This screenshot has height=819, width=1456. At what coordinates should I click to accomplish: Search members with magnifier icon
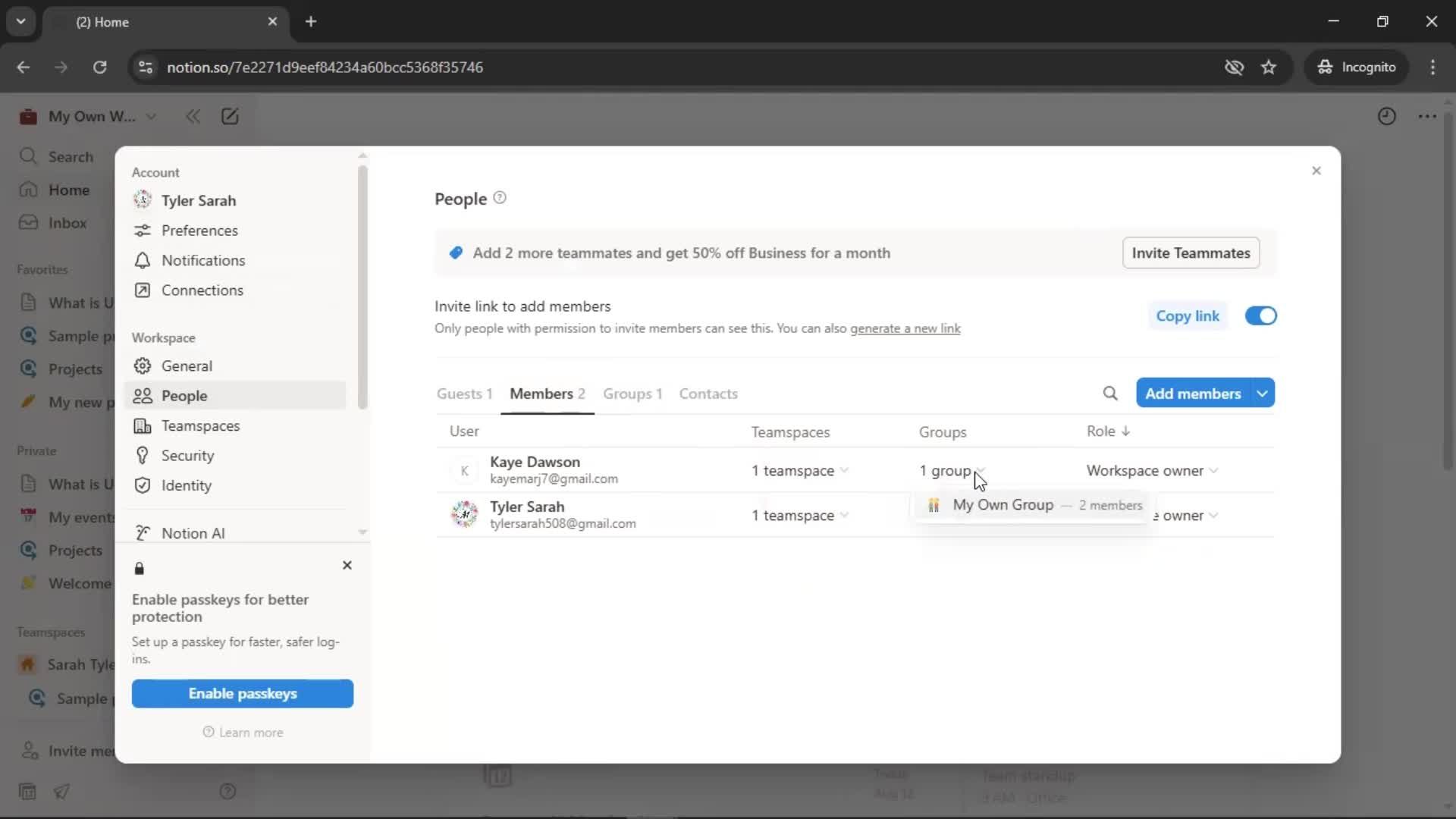[1110, 393]
